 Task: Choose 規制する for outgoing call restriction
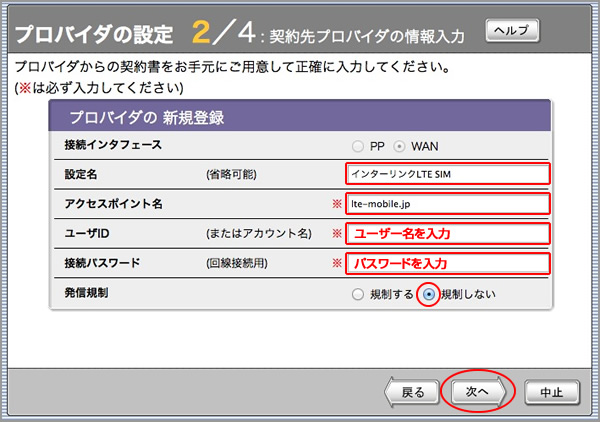coord(357,294)
